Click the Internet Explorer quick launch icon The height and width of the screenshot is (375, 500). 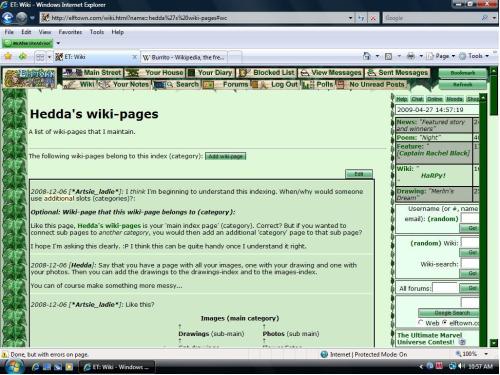[x=35, y=367]
